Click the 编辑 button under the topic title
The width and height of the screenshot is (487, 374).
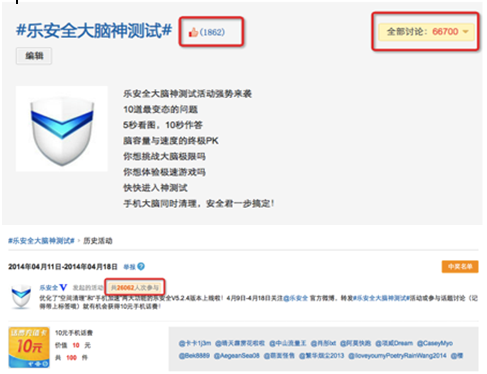(34, 56)
